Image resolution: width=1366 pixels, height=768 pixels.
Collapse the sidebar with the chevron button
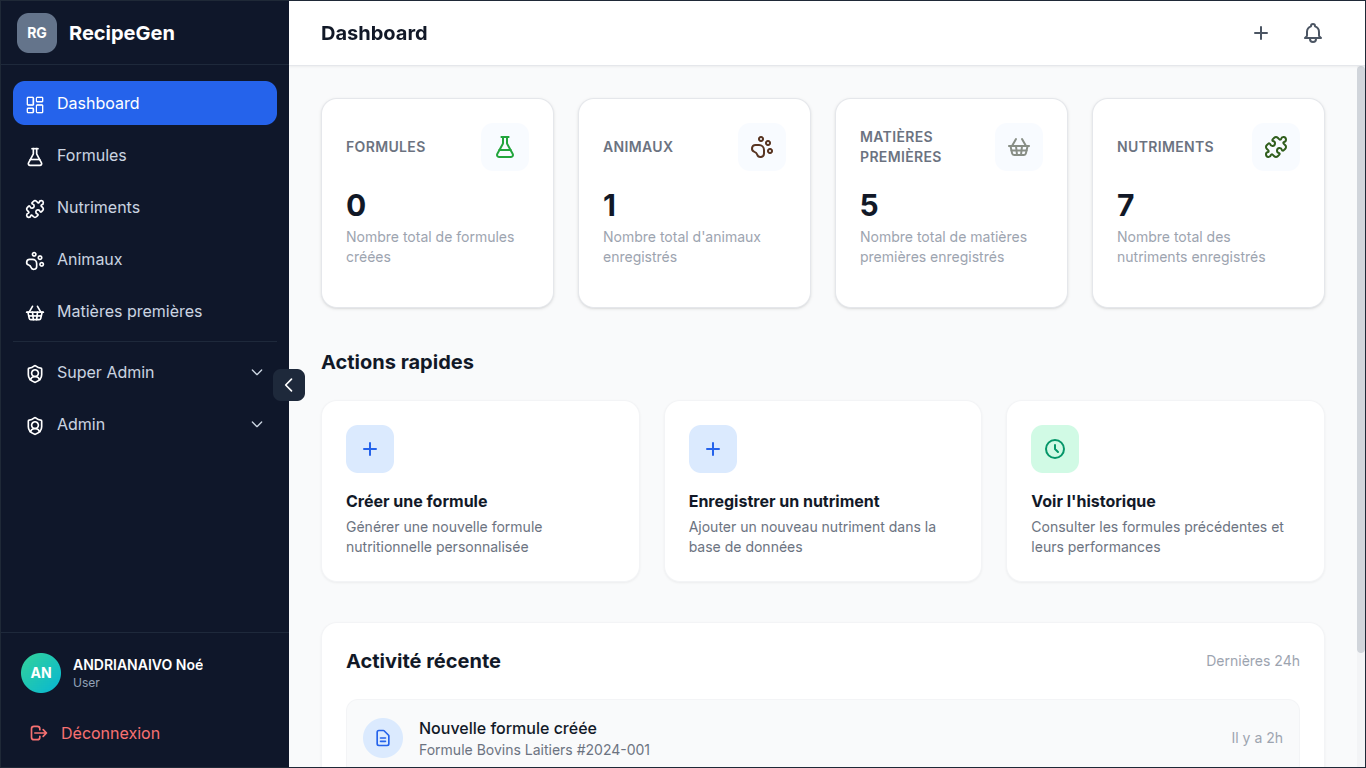(289, 384)
